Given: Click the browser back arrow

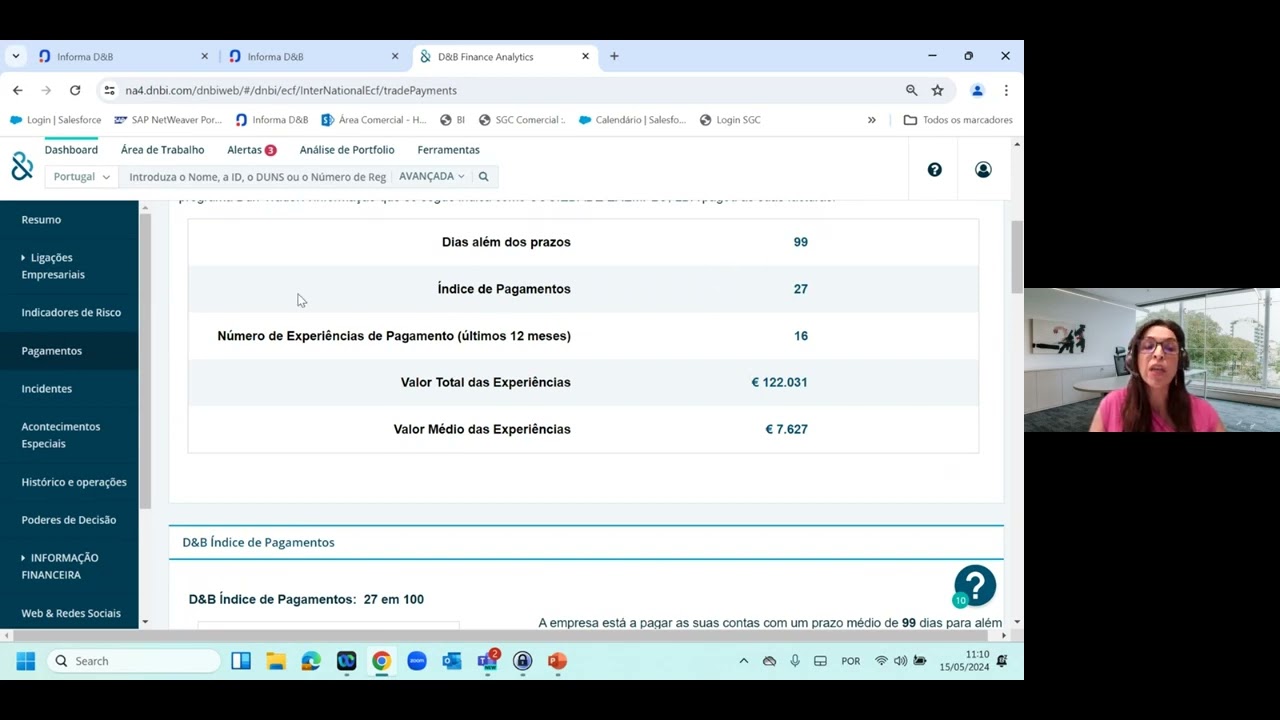Looking at the screenshot, I should pos(17,90).
